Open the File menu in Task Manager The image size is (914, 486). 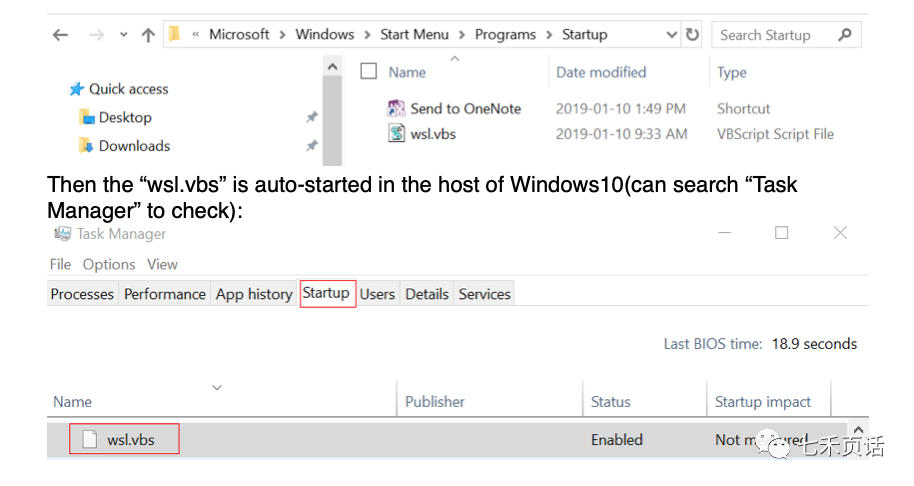60,265
